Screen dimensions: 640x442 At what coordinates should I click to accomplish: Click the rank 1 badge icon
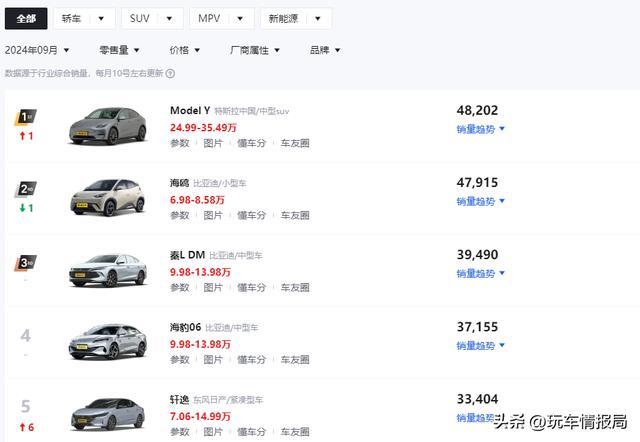click(x=26, y=117)
